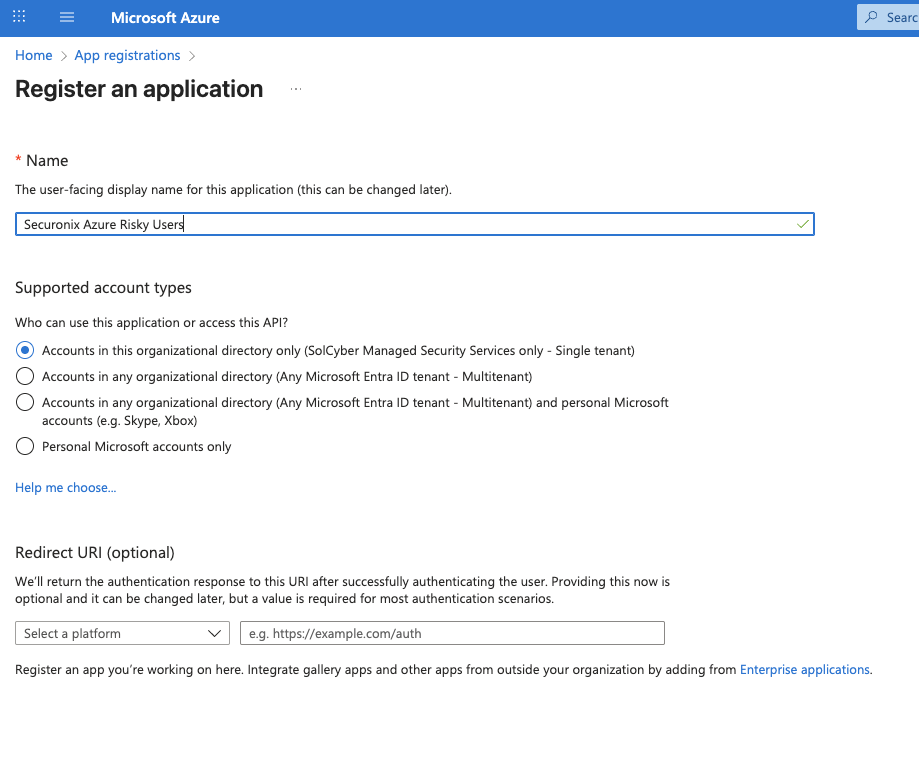Open the Help me choose link
919x766 pixels.
[x=65, y=488]
